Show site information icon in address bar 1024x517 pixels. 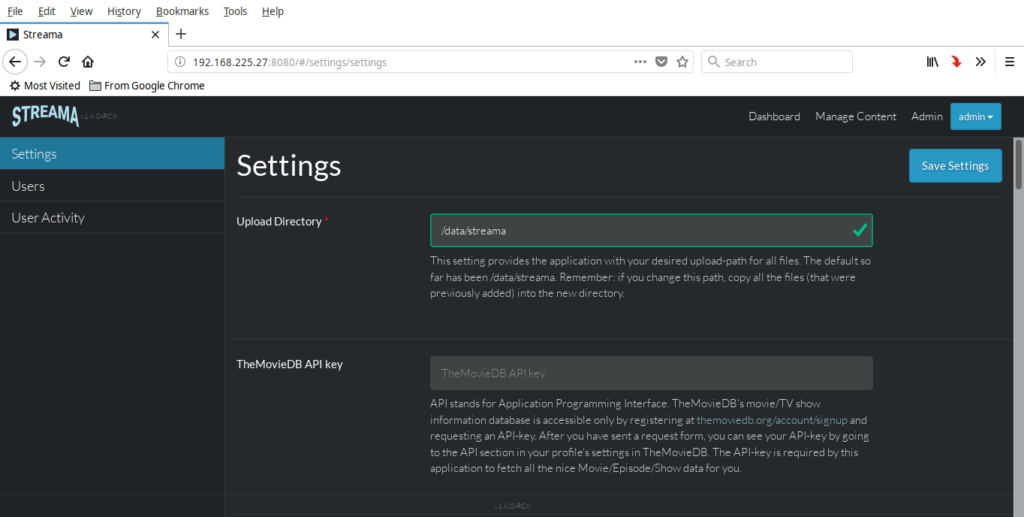click(x=180, y=62)
